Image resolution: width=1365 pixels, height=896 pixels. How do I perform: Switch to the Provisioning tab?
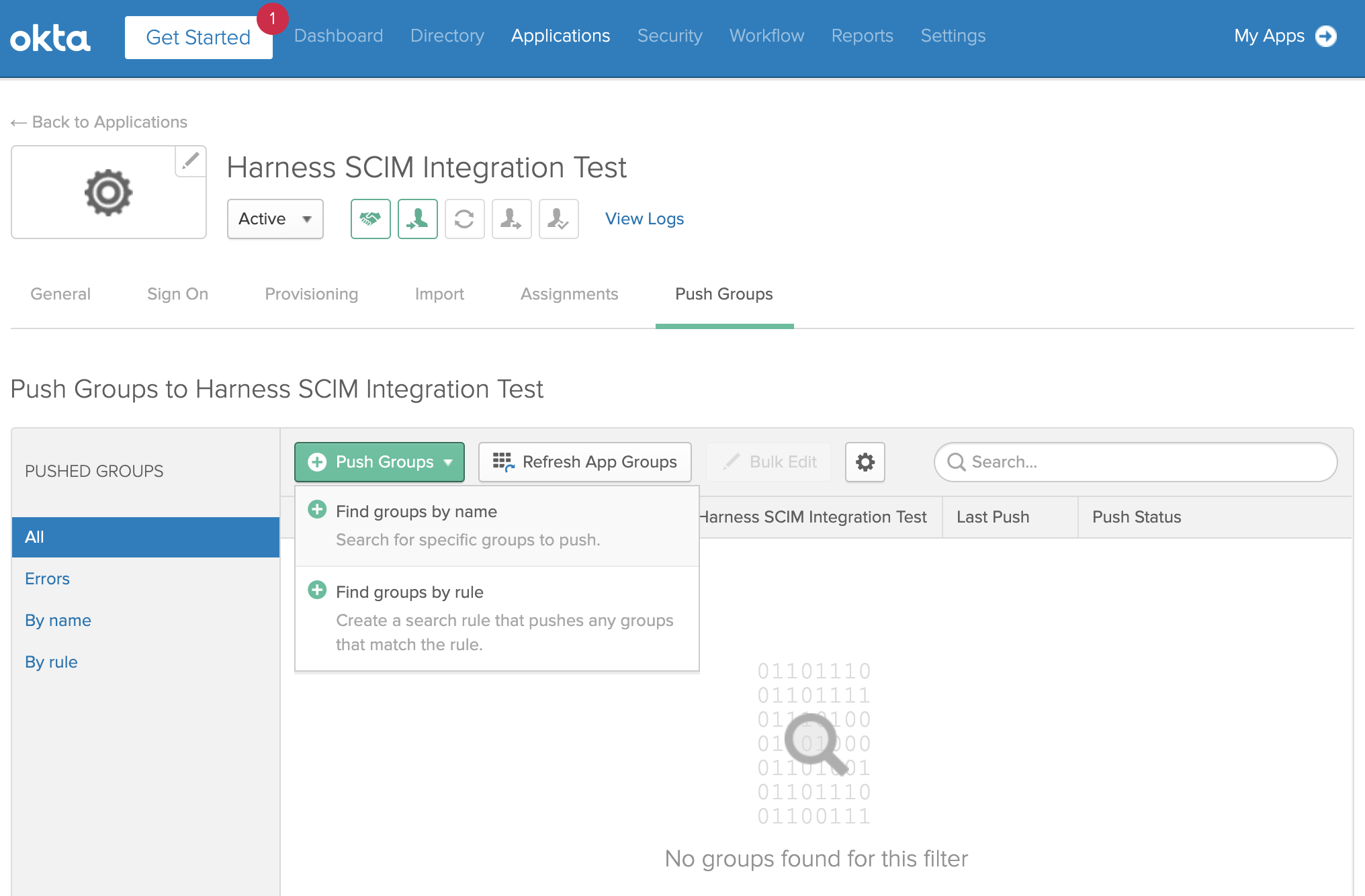tap(312, 294)
